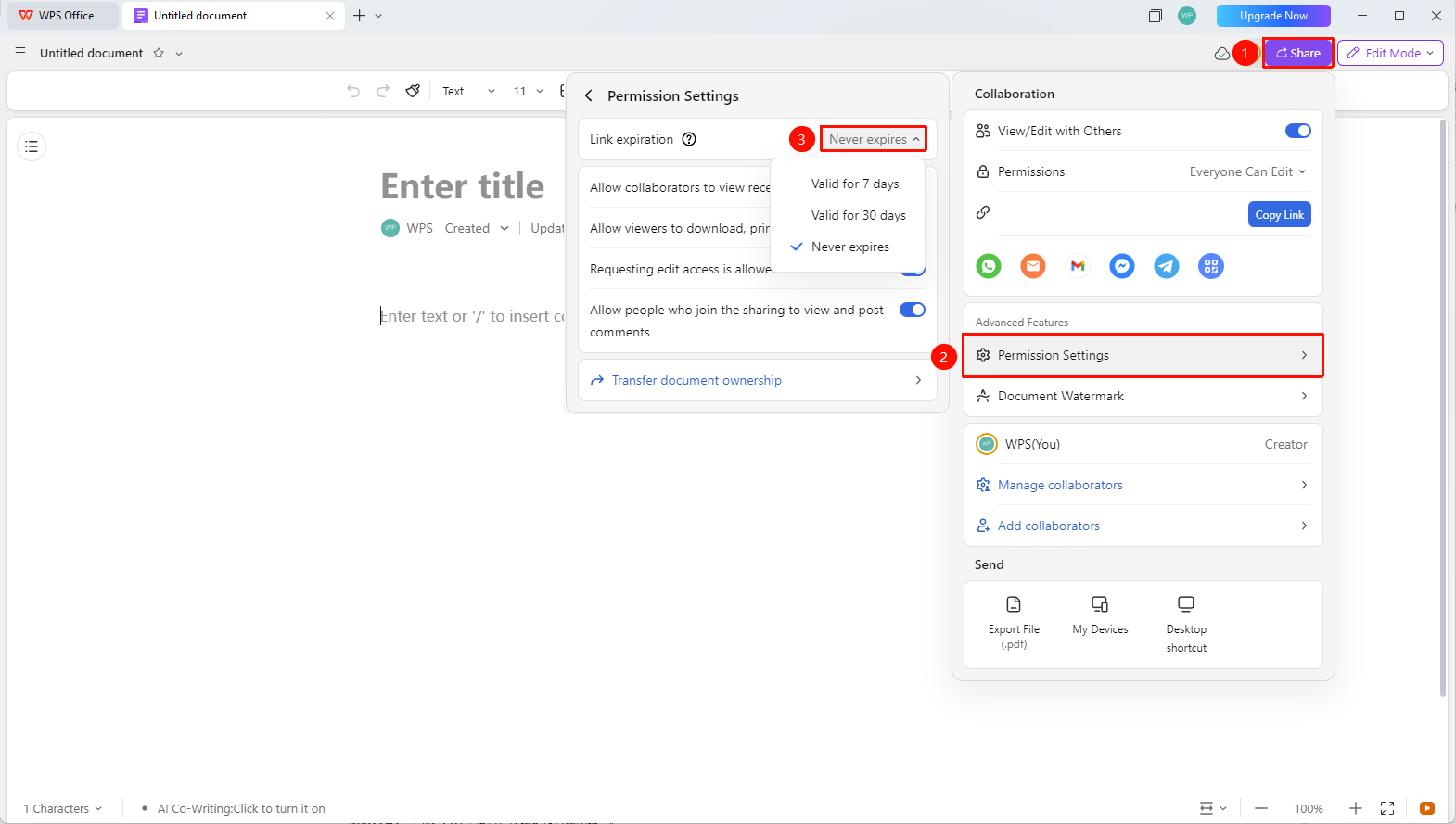This screenshot has width=1456, height=824.
Task: Choose Never expires in the list
Action: pyautogui.click(x=848, y=247)
